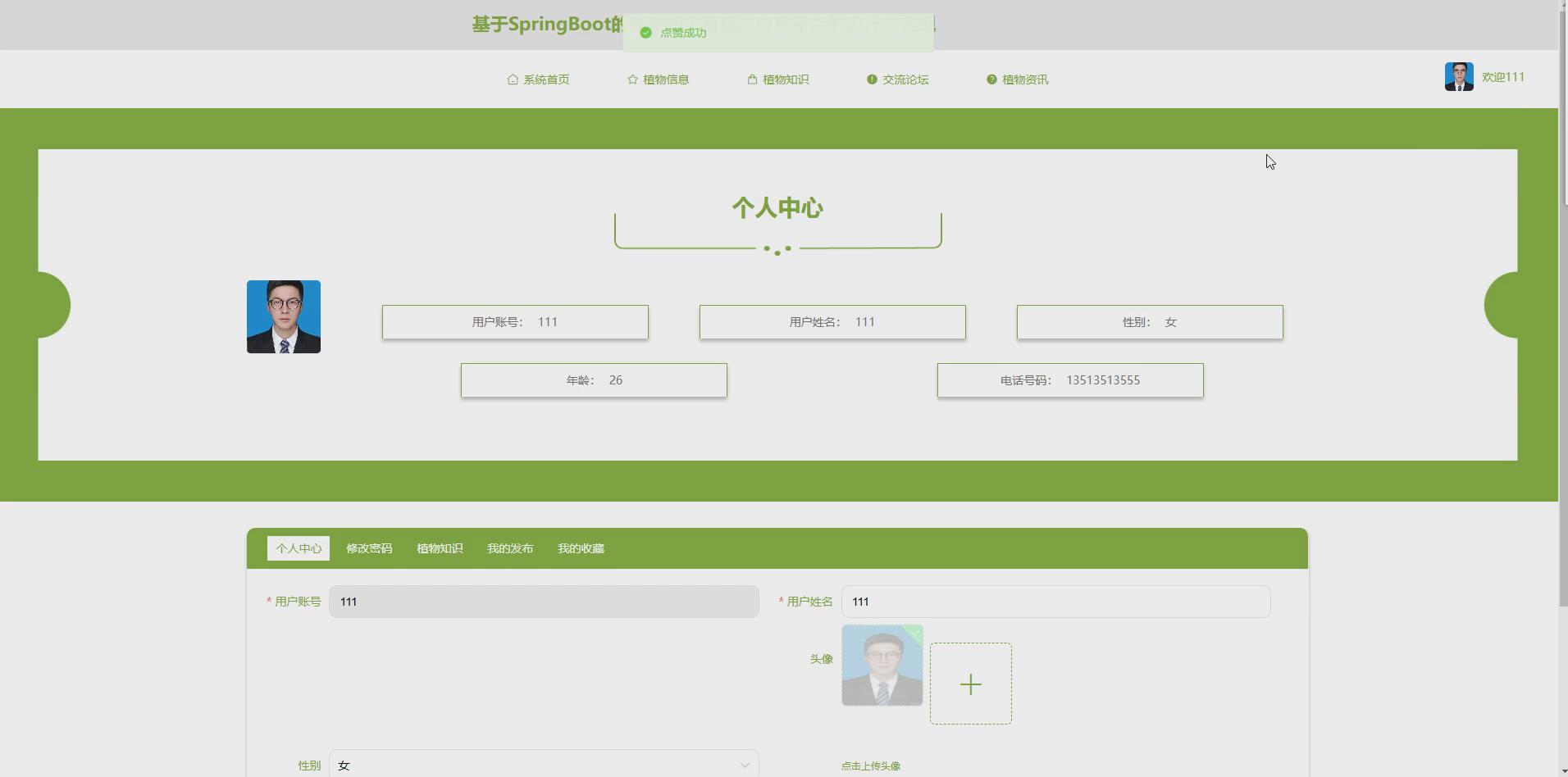Click the success checkmark on 点赞成功 toast
Screen dimensions: 1568x777
click(x=645, y=33)
